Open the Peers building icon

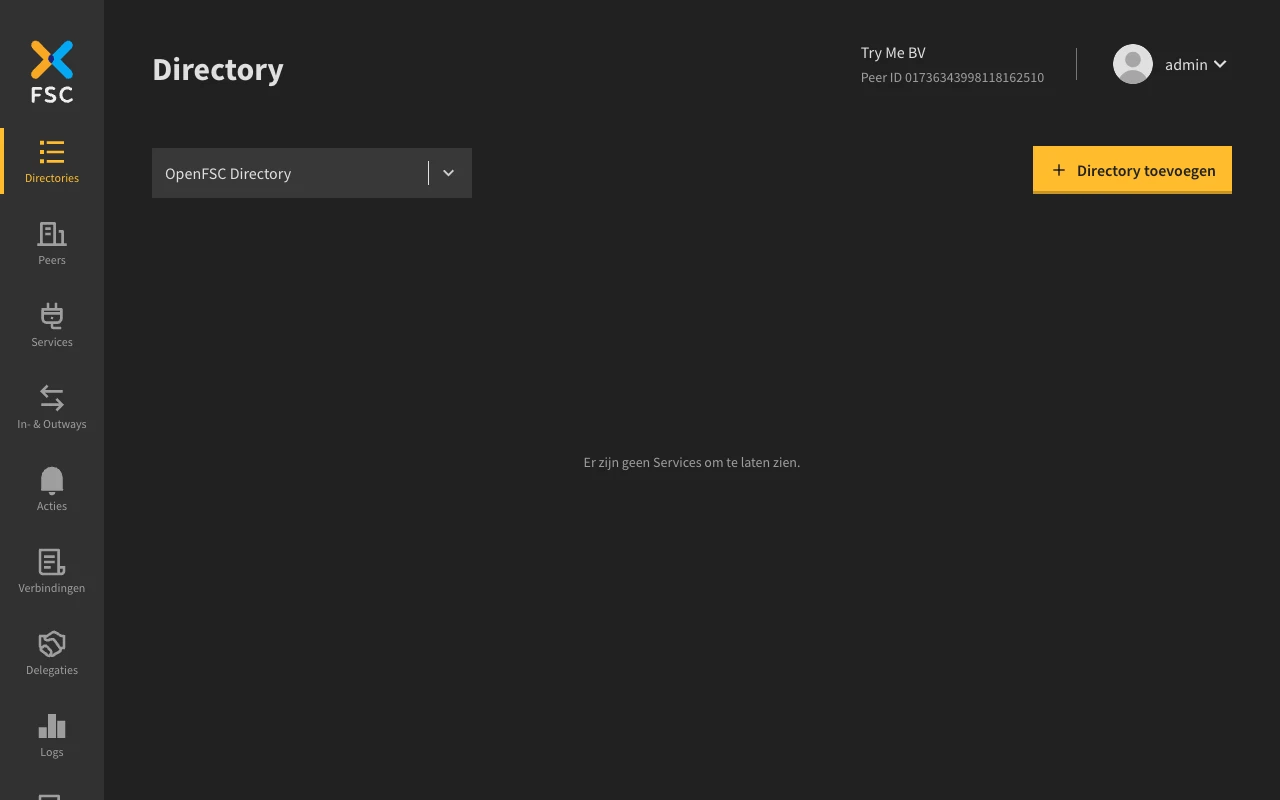pos(51,235)
